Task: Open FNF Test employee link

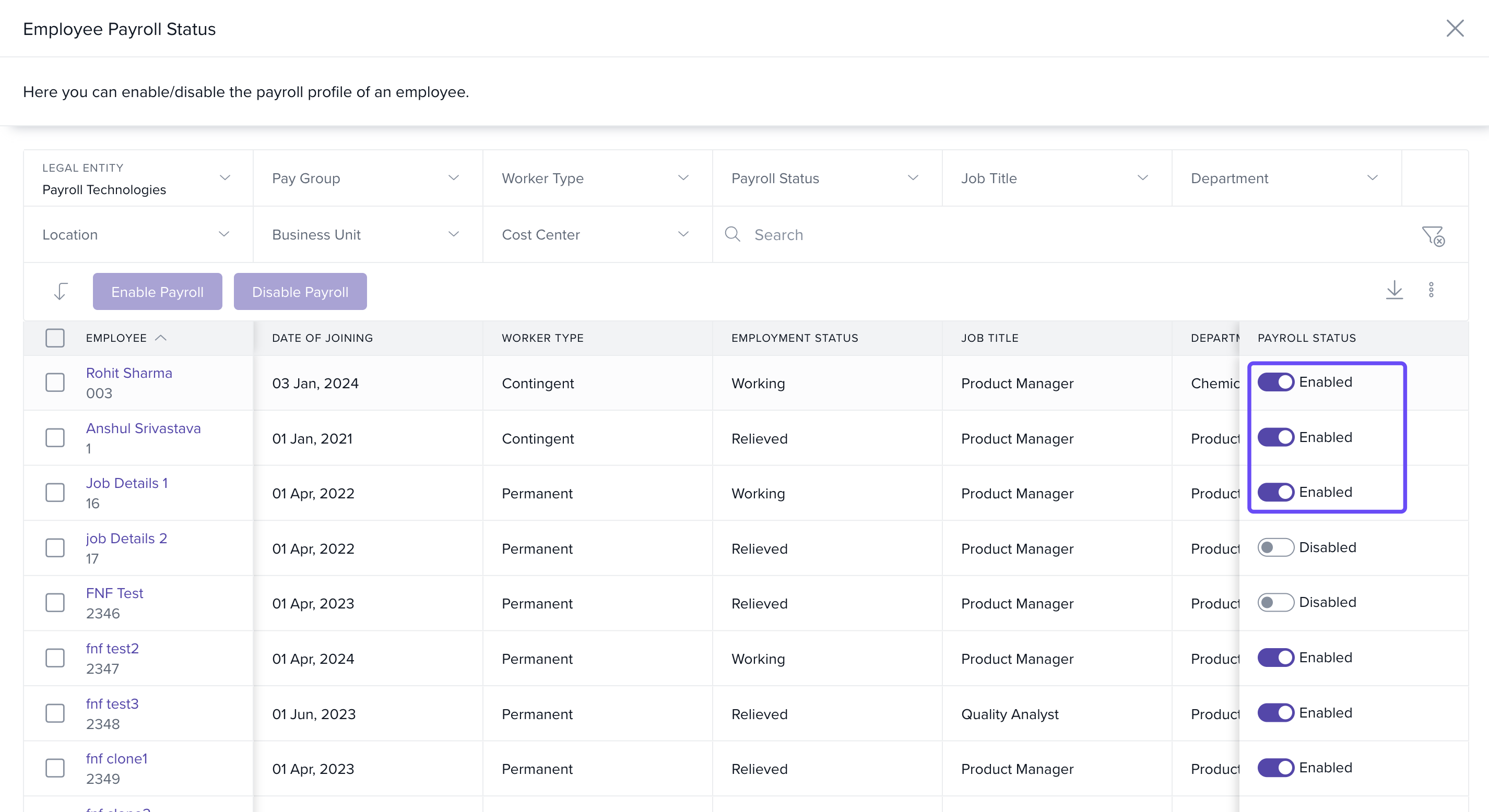Action: pyautogui.click(x=114, y=593)
